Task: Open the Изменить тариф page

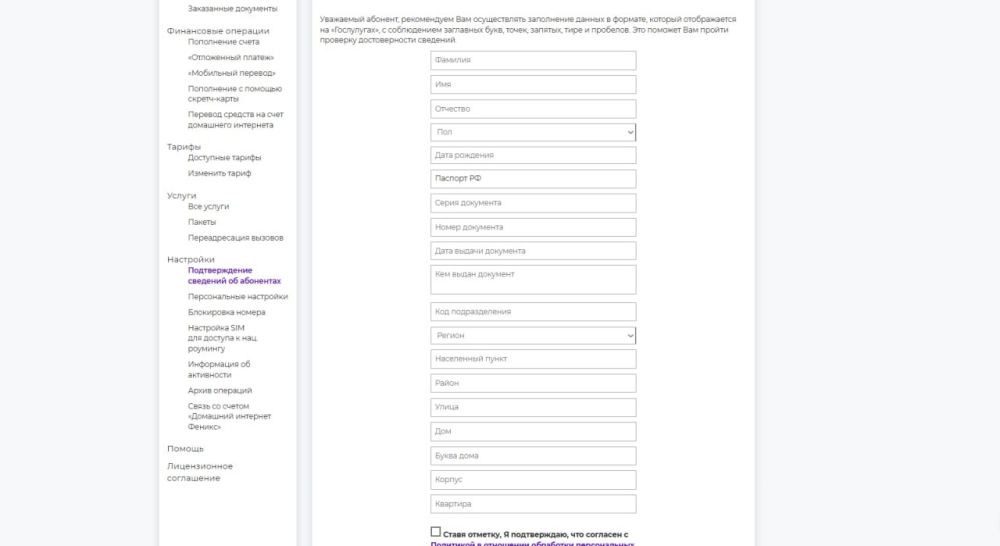Action: [219, 173]
